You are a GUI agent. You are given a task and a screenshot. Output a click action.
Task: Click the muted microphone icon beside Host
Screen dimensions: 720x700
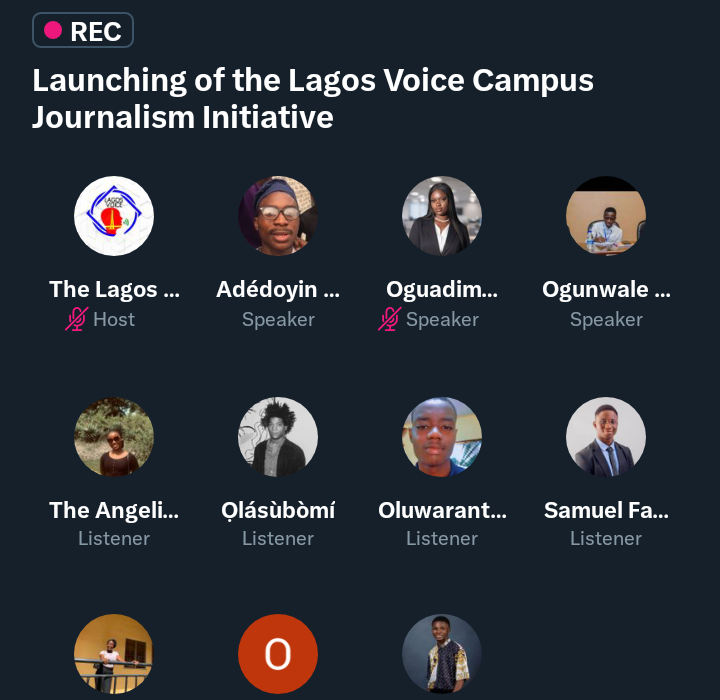[x=77, y=320]
